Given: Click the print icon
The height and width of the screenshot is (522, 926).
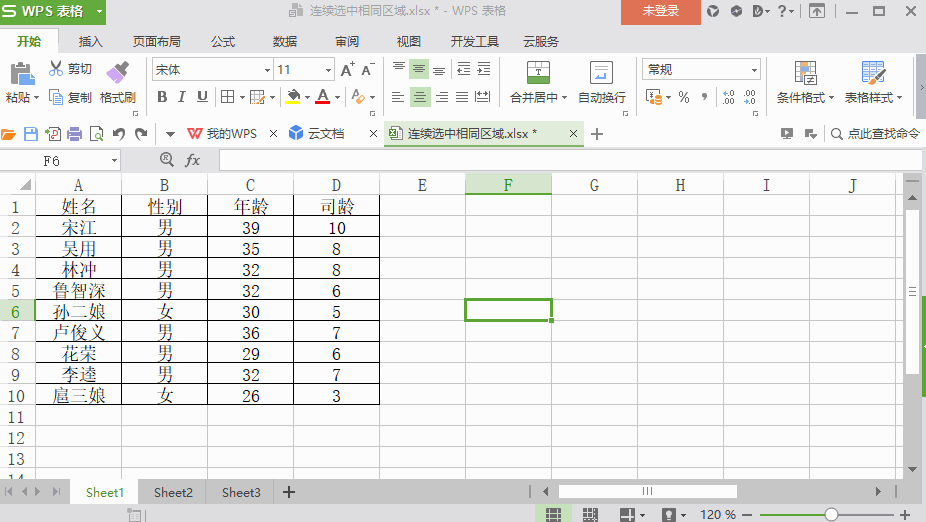Looking at the screenshot, I should [74, 134].
